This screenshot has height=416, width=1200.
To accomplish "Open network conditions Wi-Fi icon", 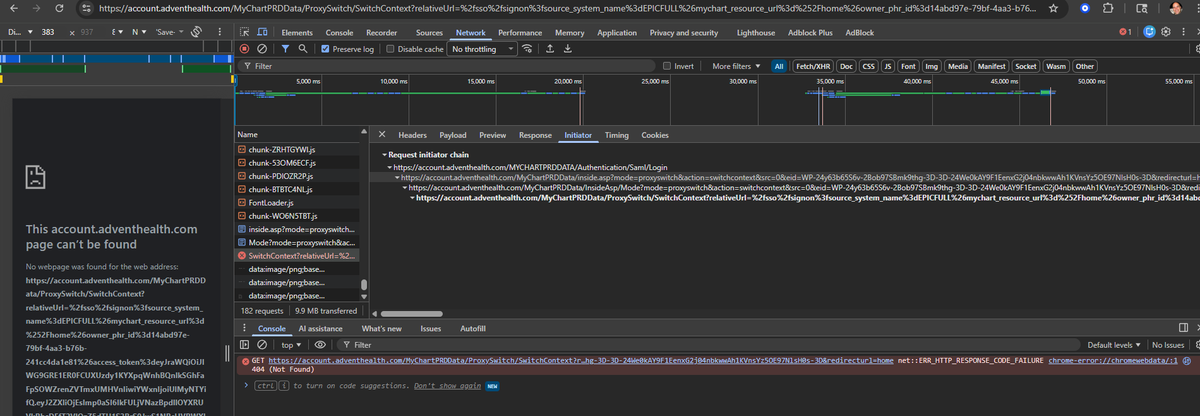I will point(527,49).
